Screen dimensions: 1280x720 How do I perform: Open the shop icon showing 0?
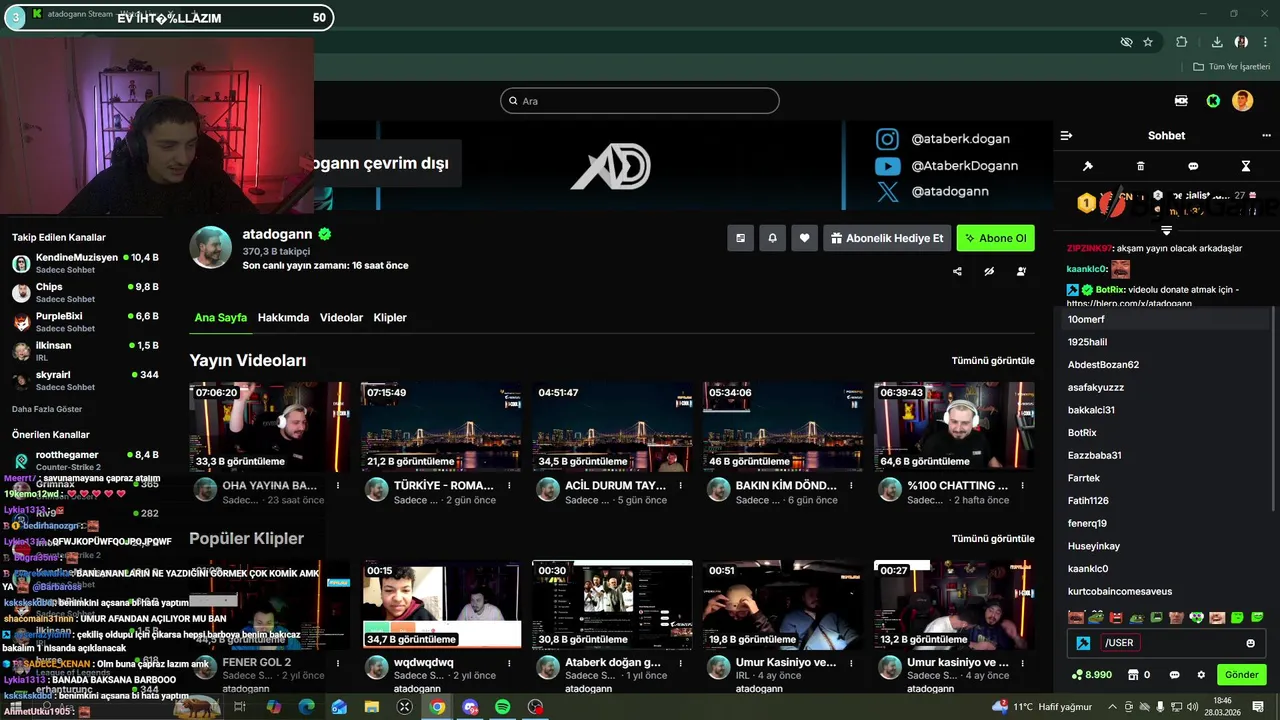click(x=1138, y=675)
